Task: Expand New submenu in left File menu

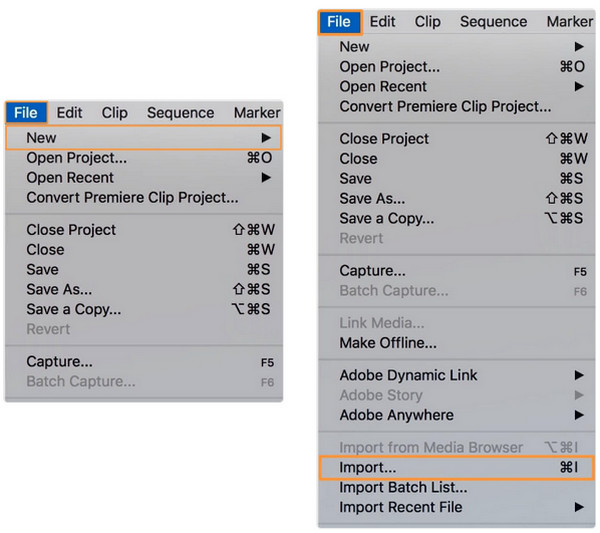Action: 144,138
